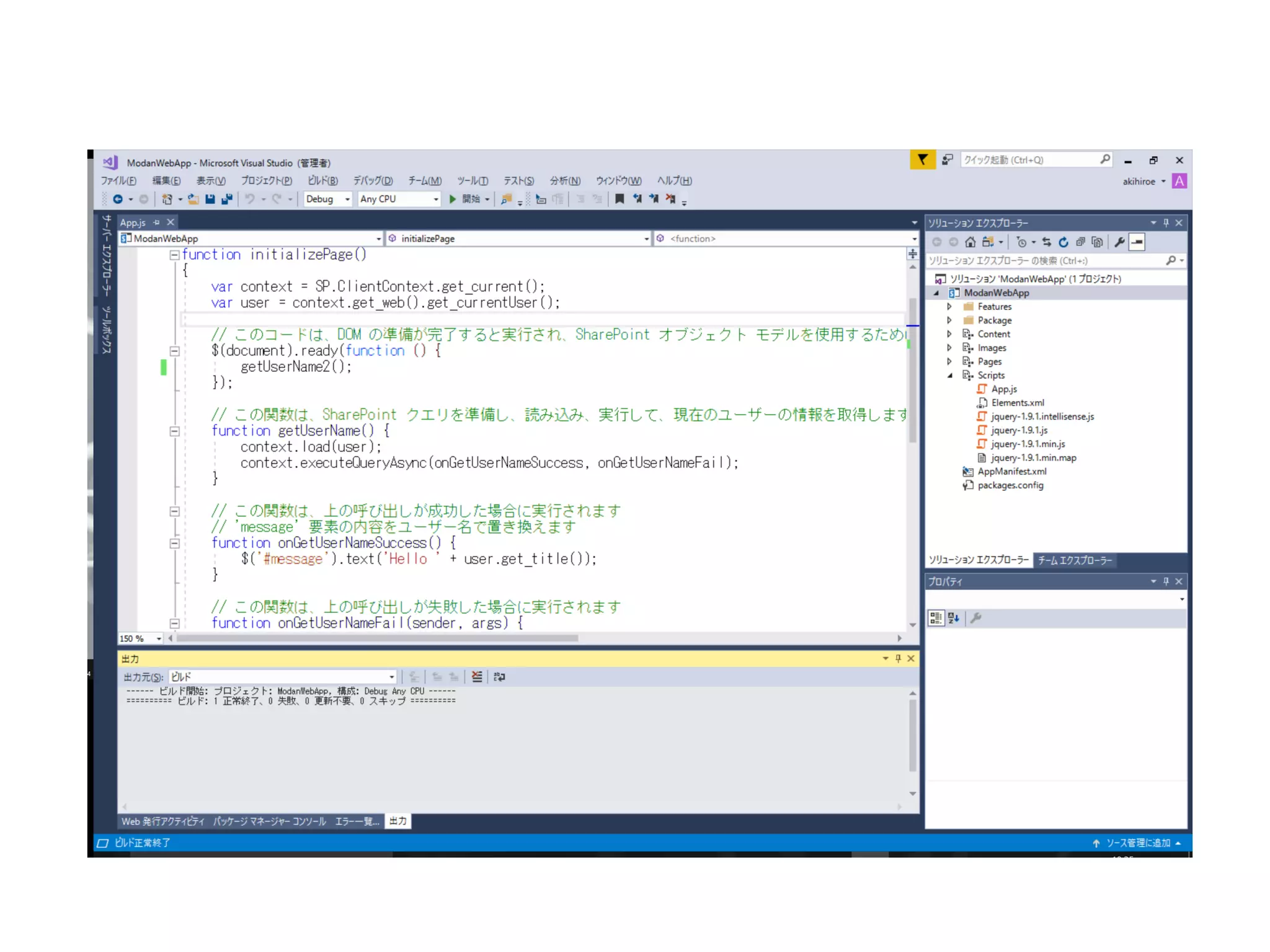The height and width of the screenshot is (952, 1270).
Task: Pin the App.js editor tab
Action: 157,223
